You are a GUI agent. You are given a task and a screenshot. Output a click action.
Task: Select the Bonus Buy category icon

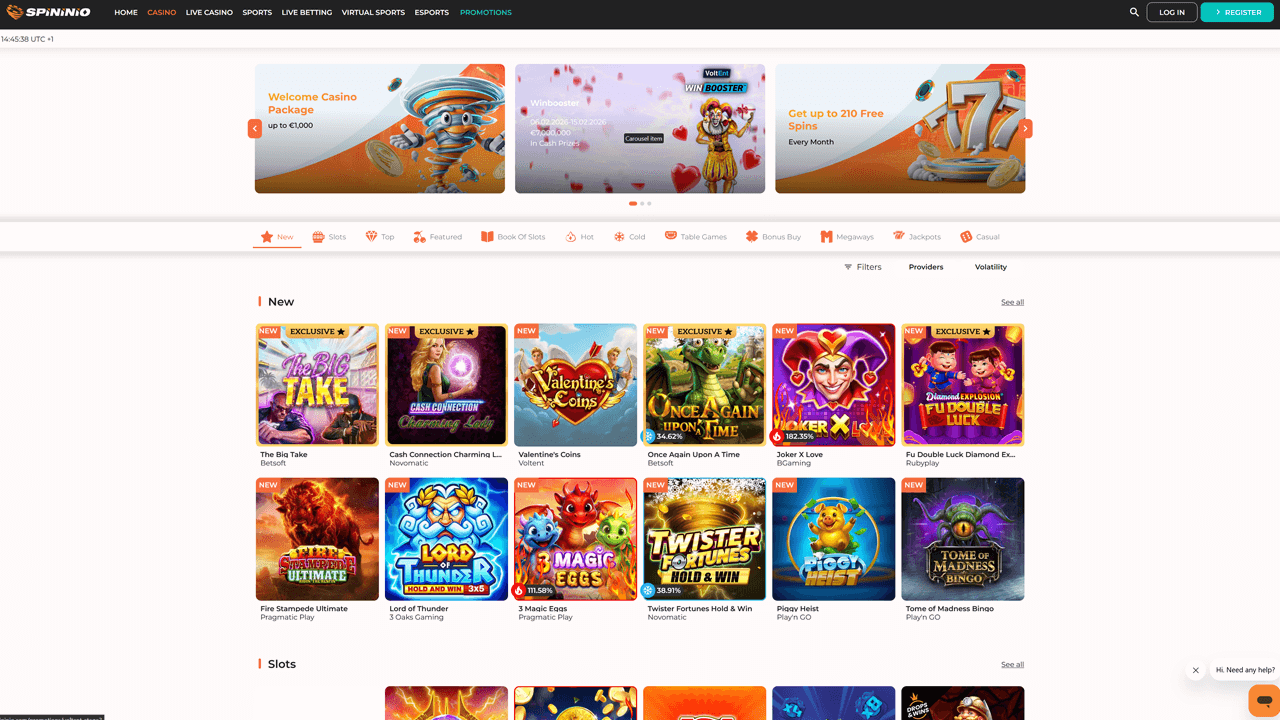point(752,237)
